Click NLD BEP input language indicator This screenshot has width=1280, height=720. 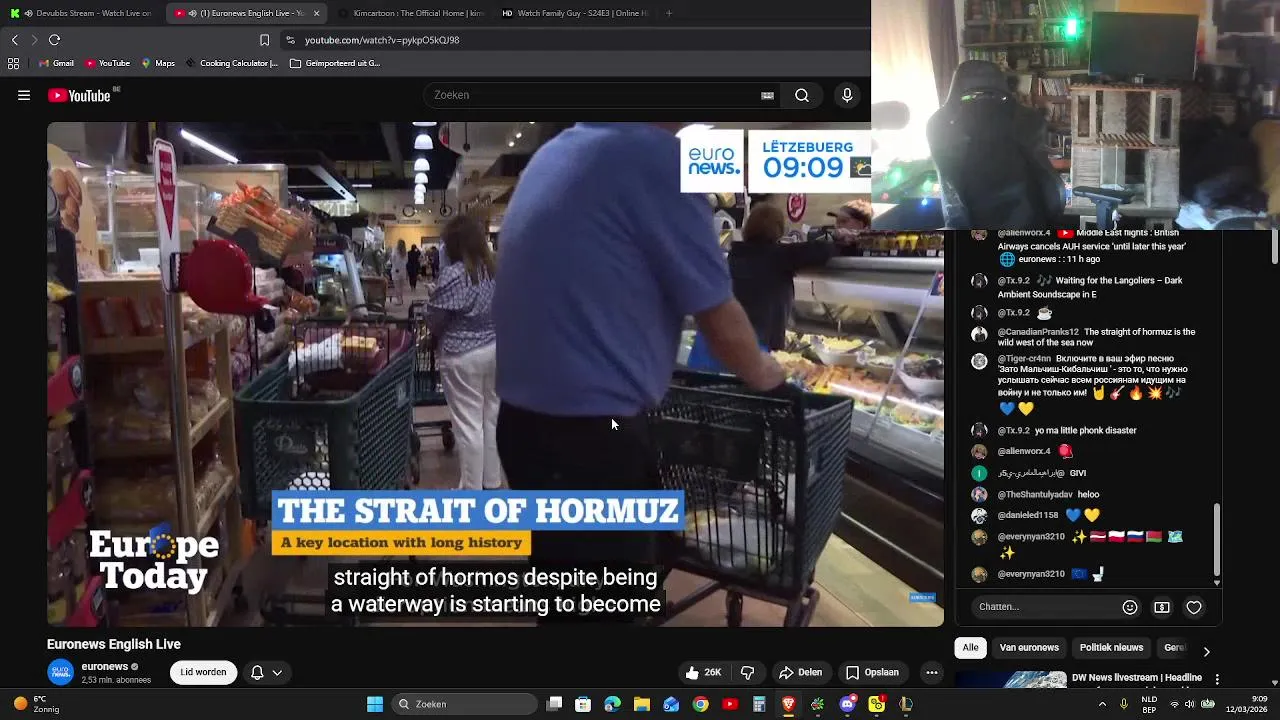click(1149, 704)
